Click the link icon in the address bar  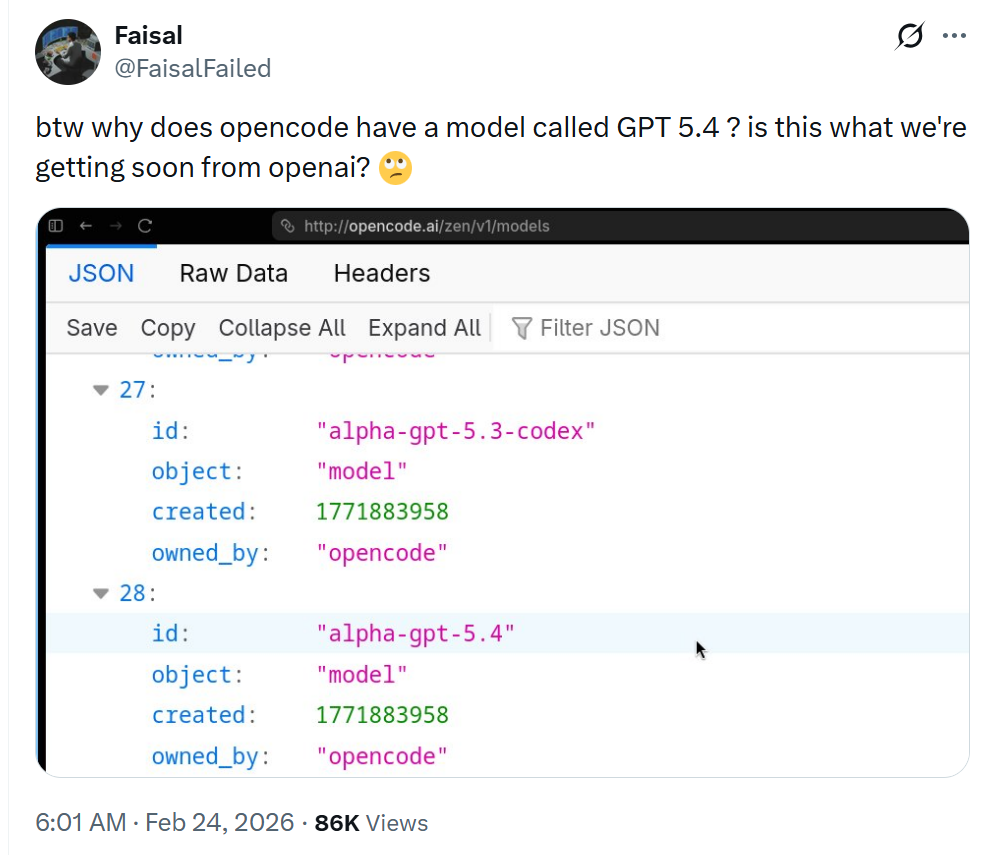coord(288,226)
